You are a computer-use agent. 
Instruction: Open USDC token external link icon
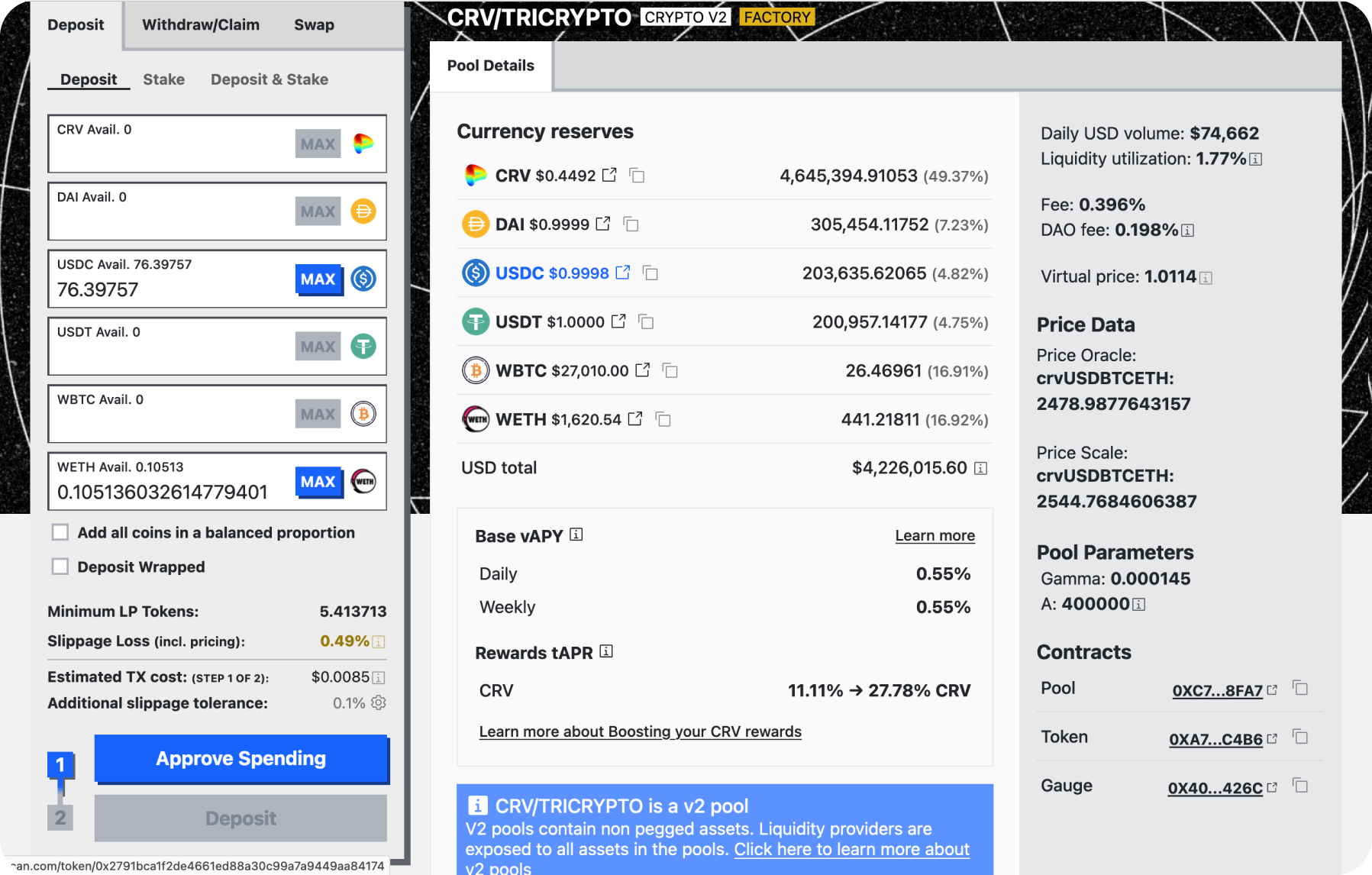pyautogui.click(x=623, y=273)
